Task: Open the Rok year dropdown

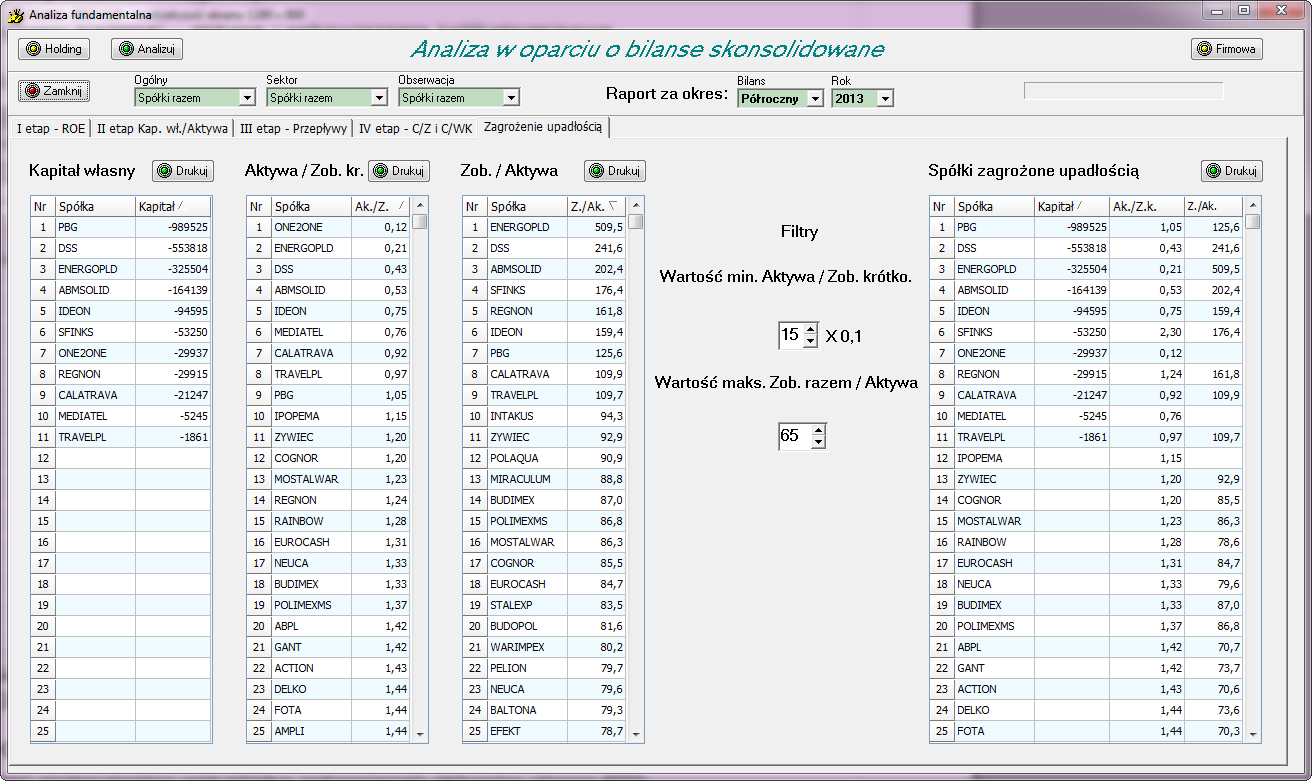Action: click(x=885, y=99)
